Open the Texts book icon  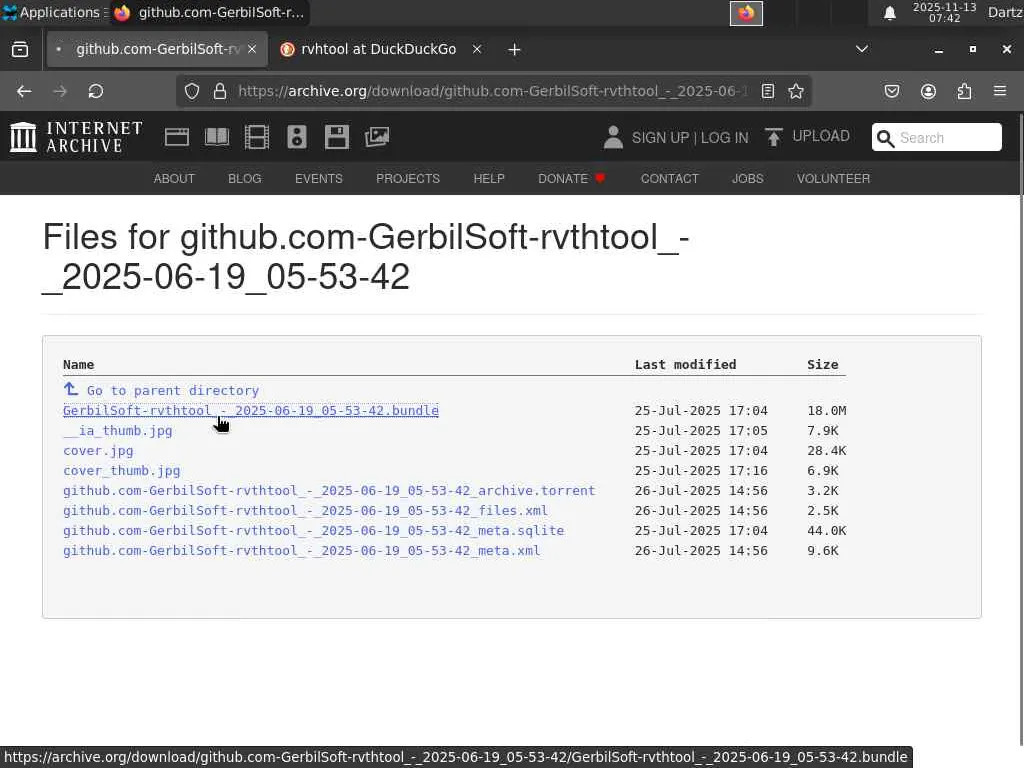(x=217, y=137)
